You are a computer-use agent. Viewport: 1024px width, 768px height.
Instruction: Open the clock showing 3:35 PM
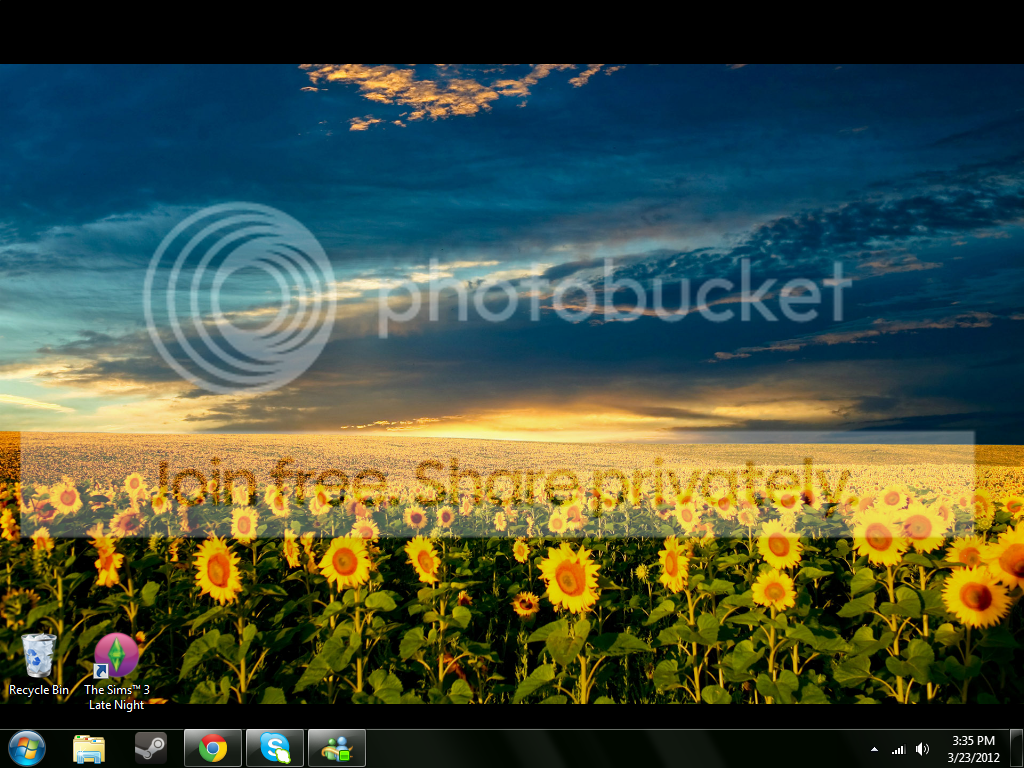point(973,741)
